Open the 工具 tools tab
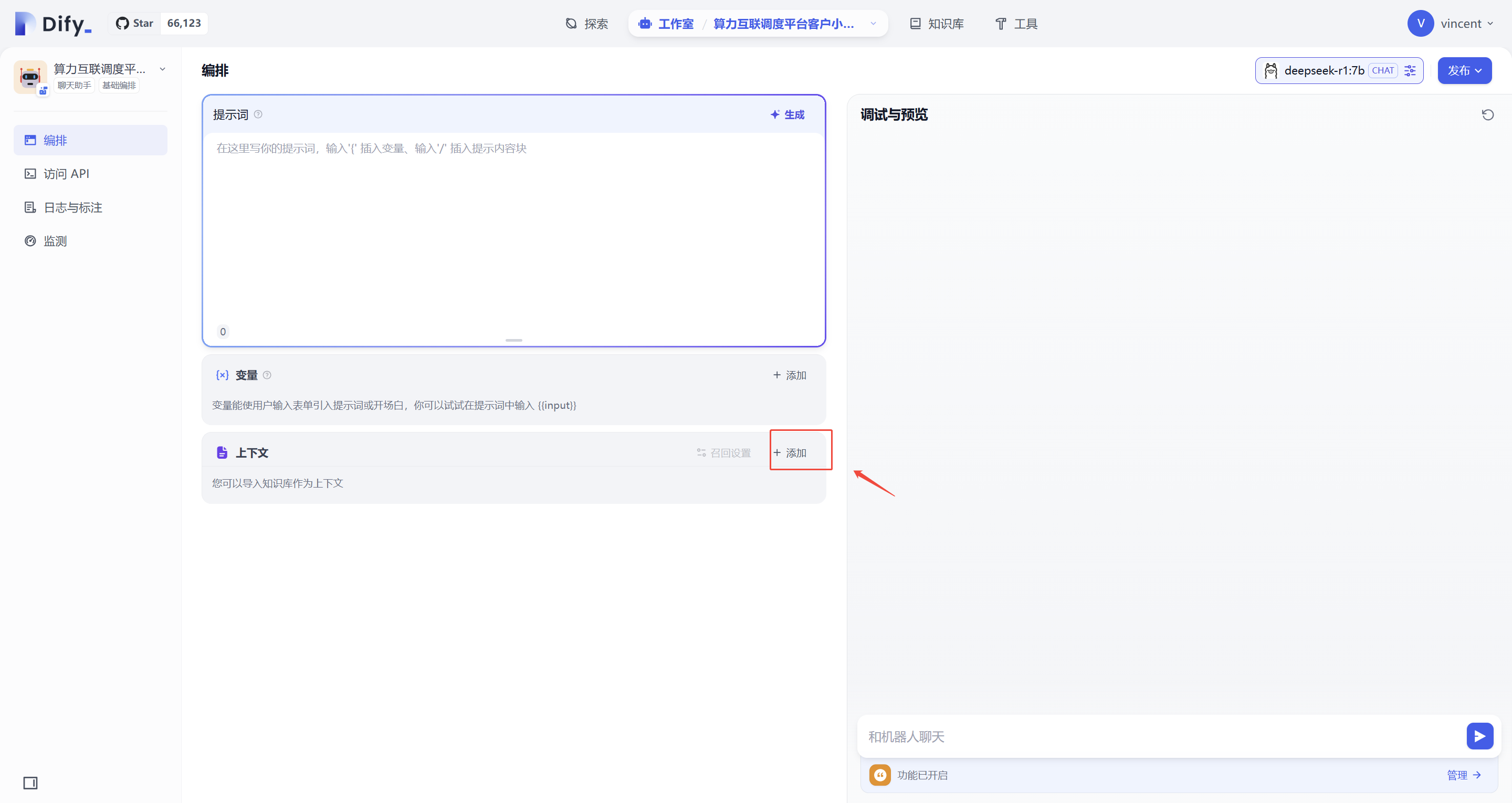This screenshot has width=1512, height=803. [1016, 24]
